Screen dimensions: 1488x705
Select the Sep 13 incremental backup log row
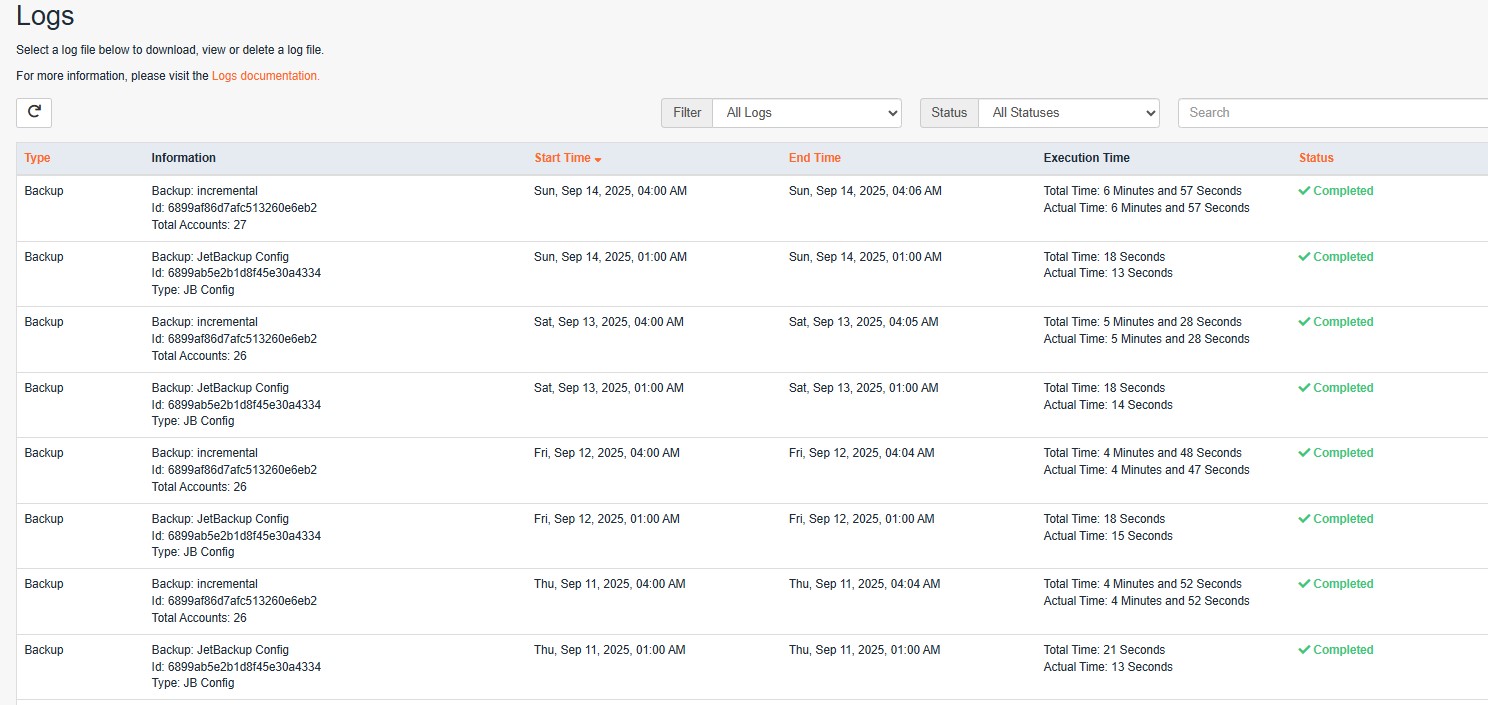(752, 339)
